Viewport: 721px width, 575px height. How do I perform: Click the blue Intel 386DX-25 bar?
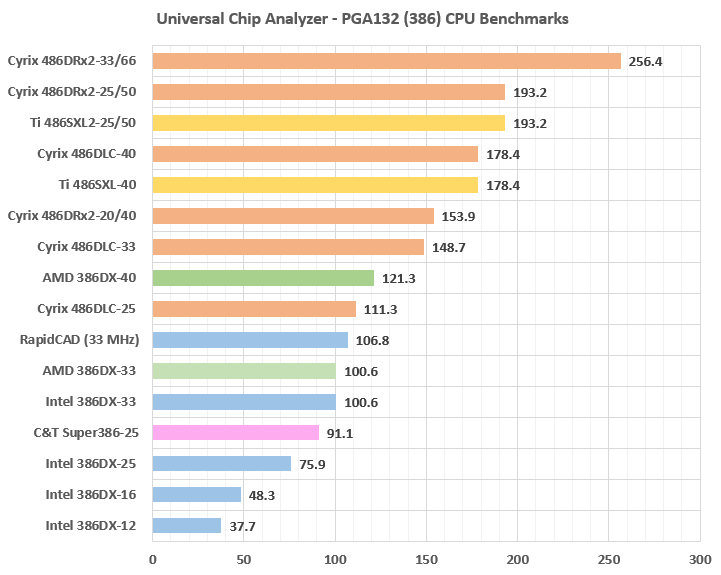(x=222, y=463)
